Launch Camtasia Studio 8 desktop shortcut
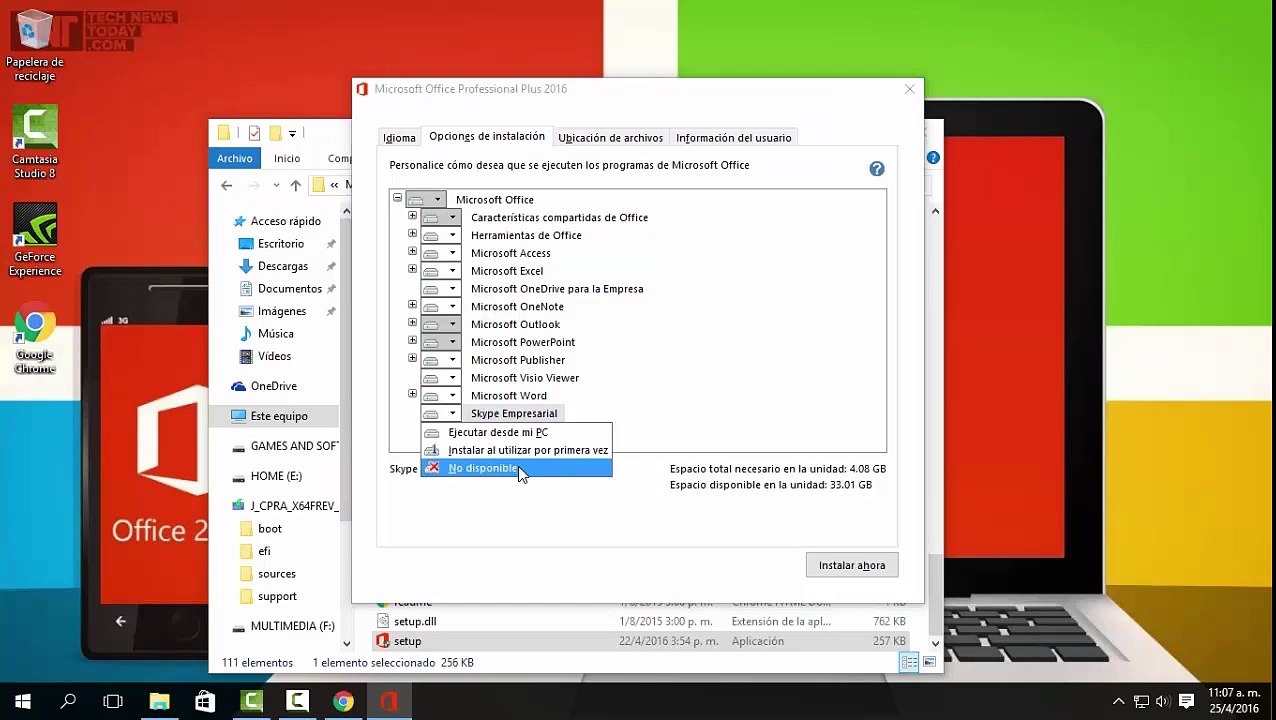1276x720 pixels. pyautogui.click(x=34, y=143)
